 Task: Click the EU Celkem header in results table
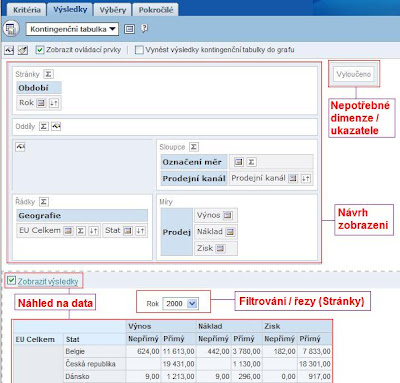(x=38, y=339)
